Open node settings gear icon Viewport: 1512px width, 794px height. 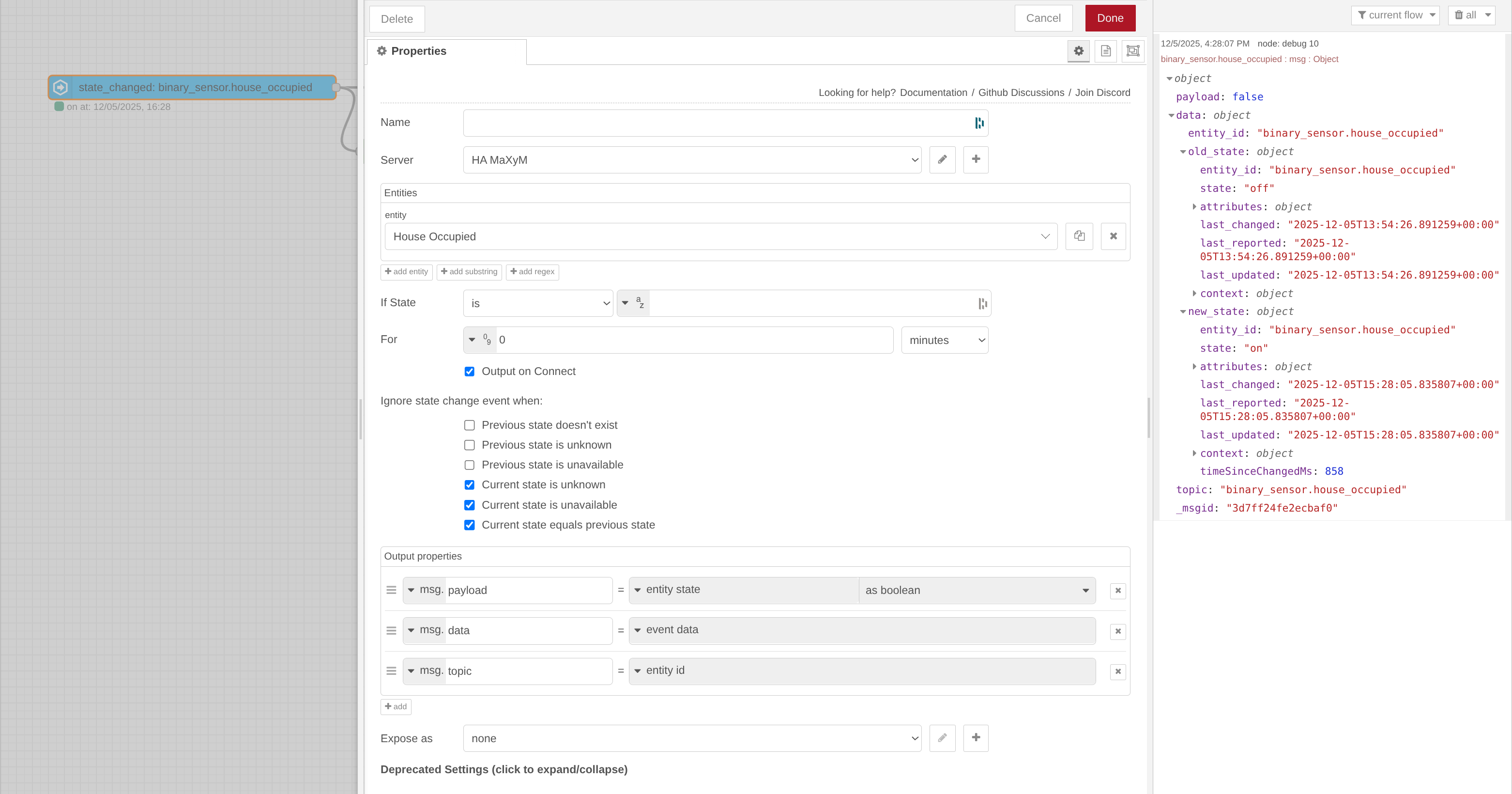point(1078,51)
